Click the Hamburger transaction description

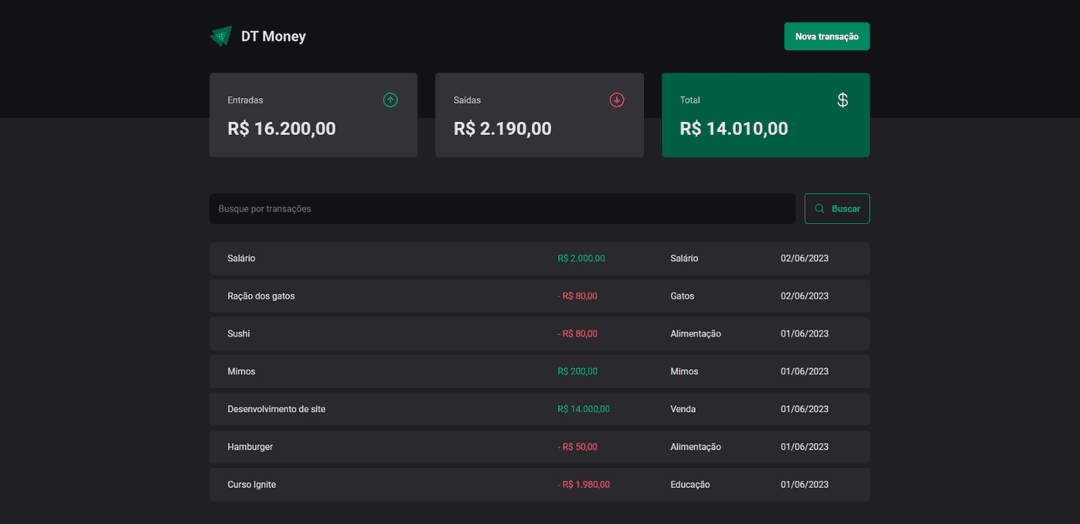(x=250, y=447)
